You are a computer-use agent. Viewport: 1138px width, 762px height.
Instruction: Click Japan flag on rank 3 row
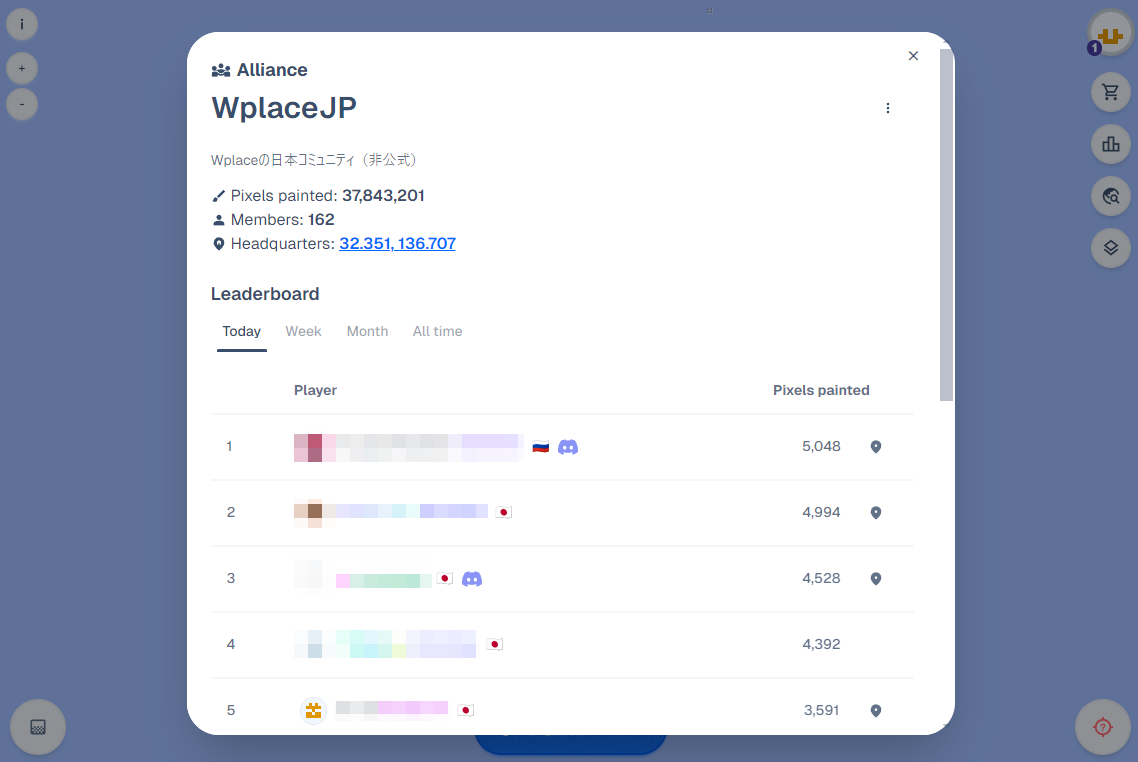(445, 578)
